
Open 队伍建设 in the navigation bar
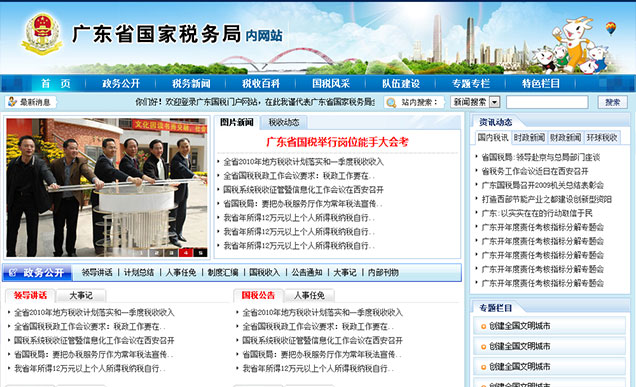coord(401,84)
